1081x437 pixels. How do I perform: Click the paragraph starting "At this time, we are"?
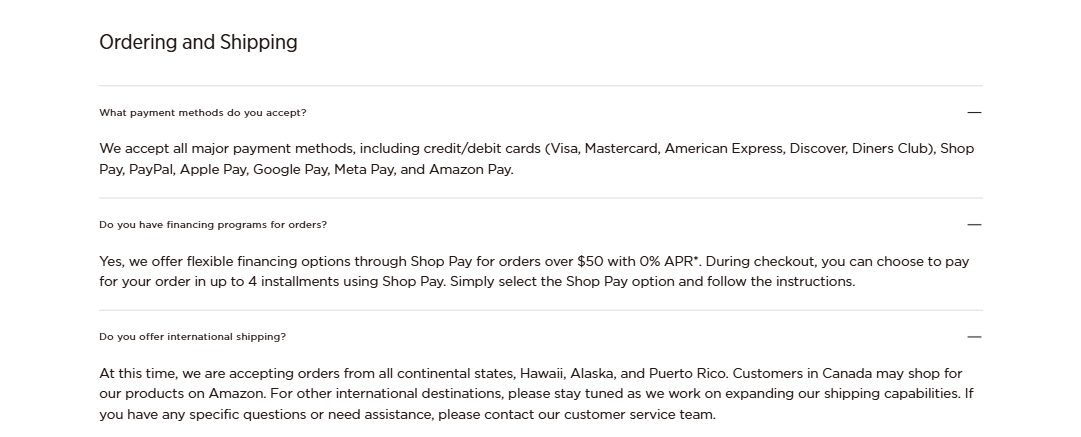tap(536, 393)
